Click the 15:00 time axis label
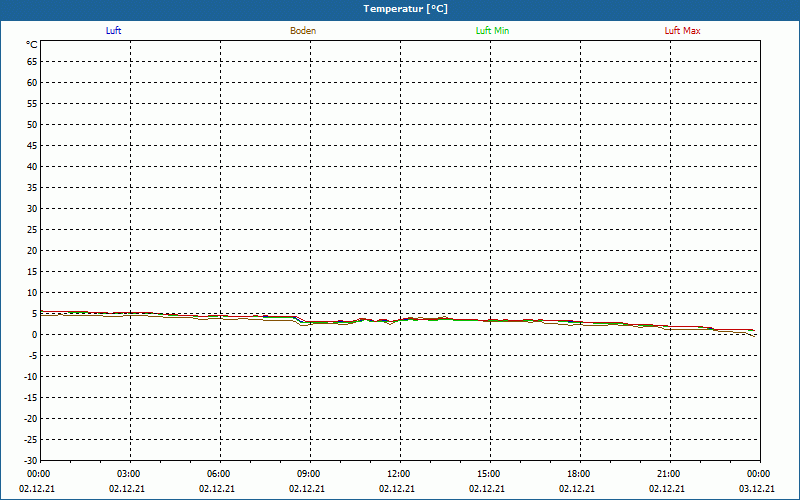The height and width of the screenshot is (500, 800). pyautogui.click(x=489, y=474)
